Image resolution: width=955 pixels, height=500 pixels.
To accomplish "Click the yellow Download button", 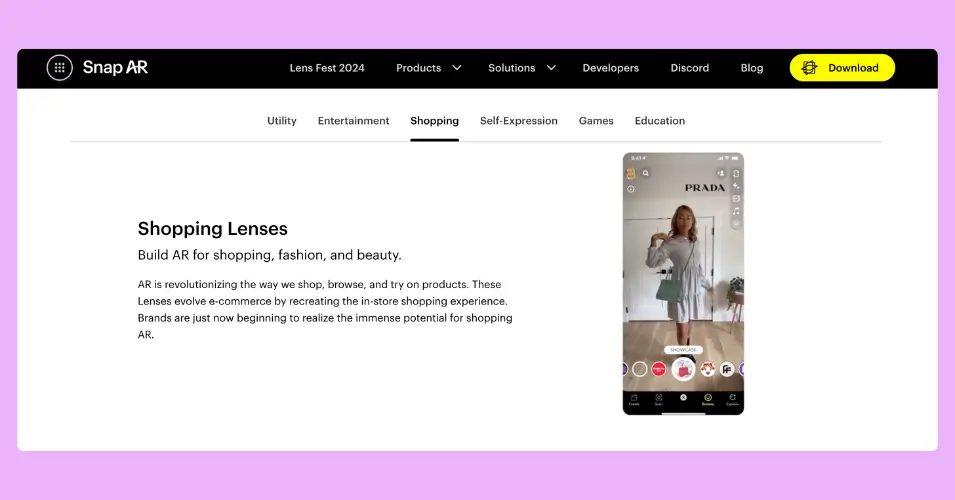I will [x=842, y=68].
